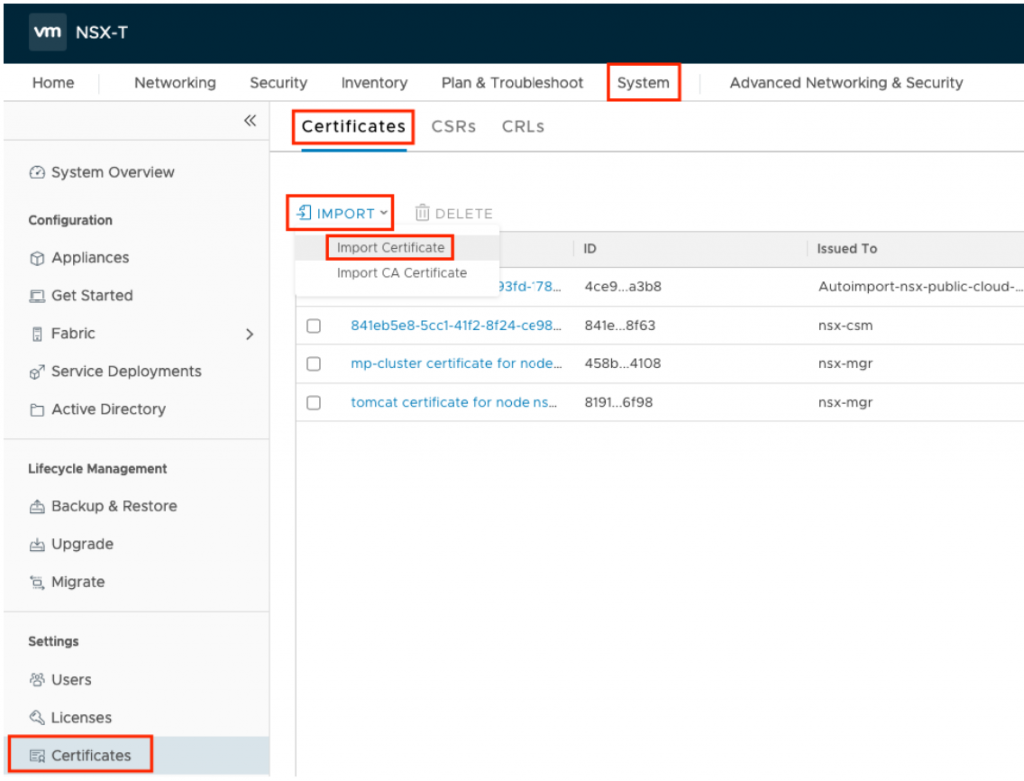1024x781 pixels.
Task: Expand the Fabric submenu chevron
Action: tap(249, 334)
